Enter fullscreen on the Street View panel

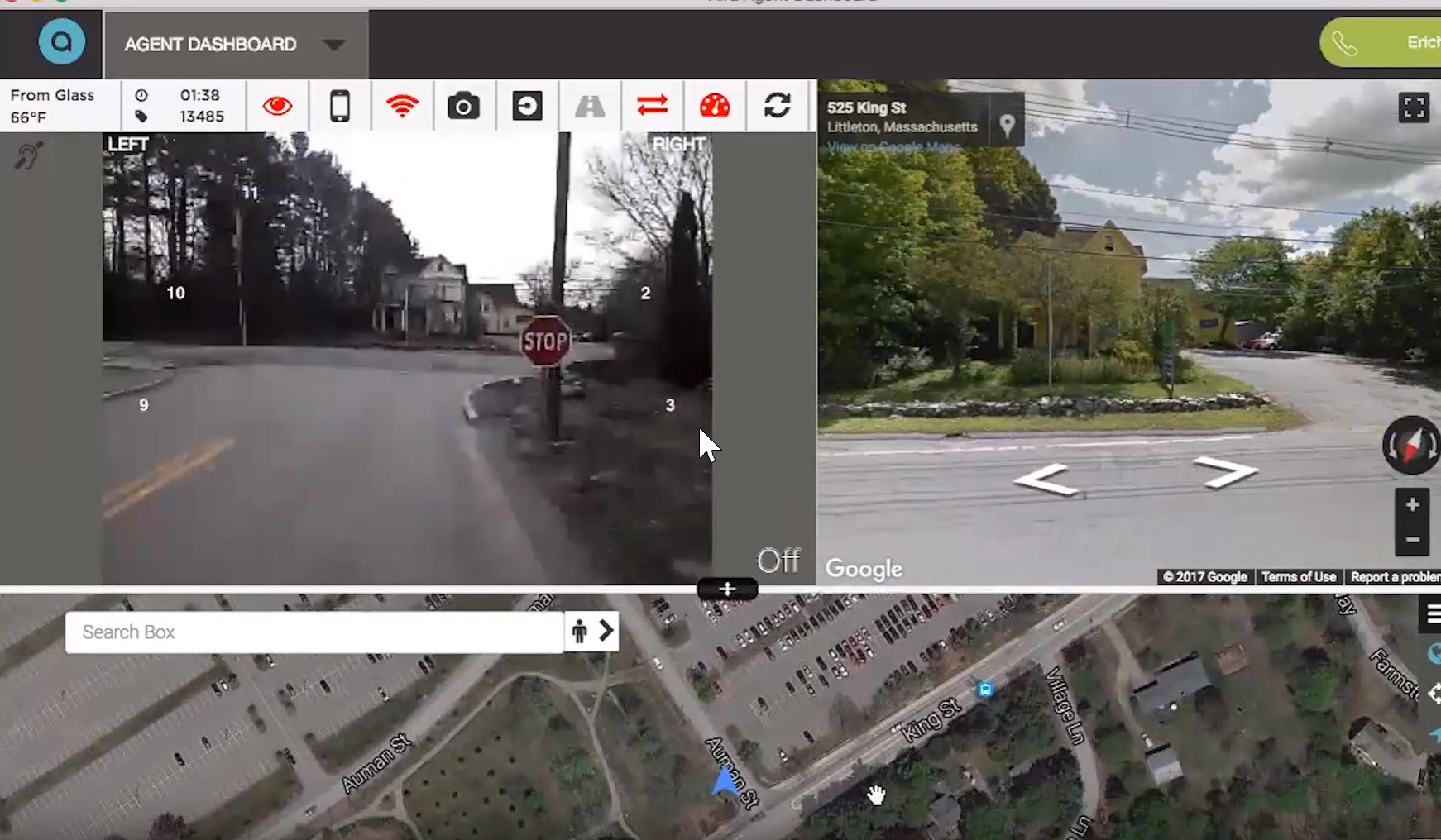1414,107
